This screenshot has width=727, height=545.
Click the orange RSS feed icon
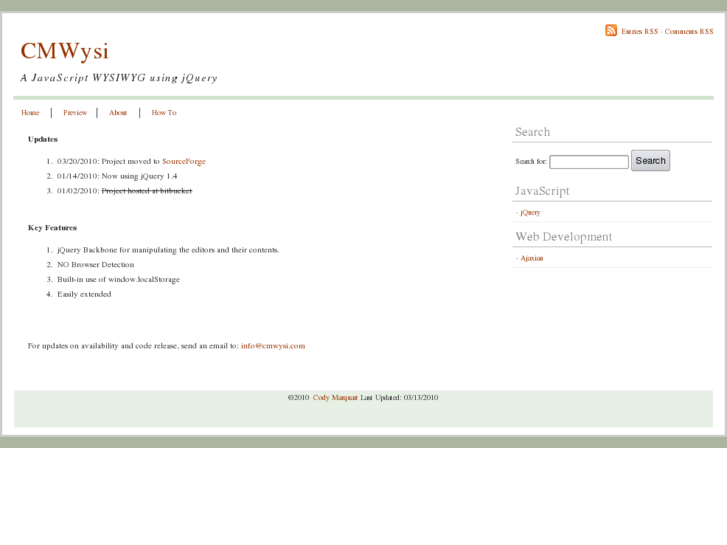tap(611, 30)
